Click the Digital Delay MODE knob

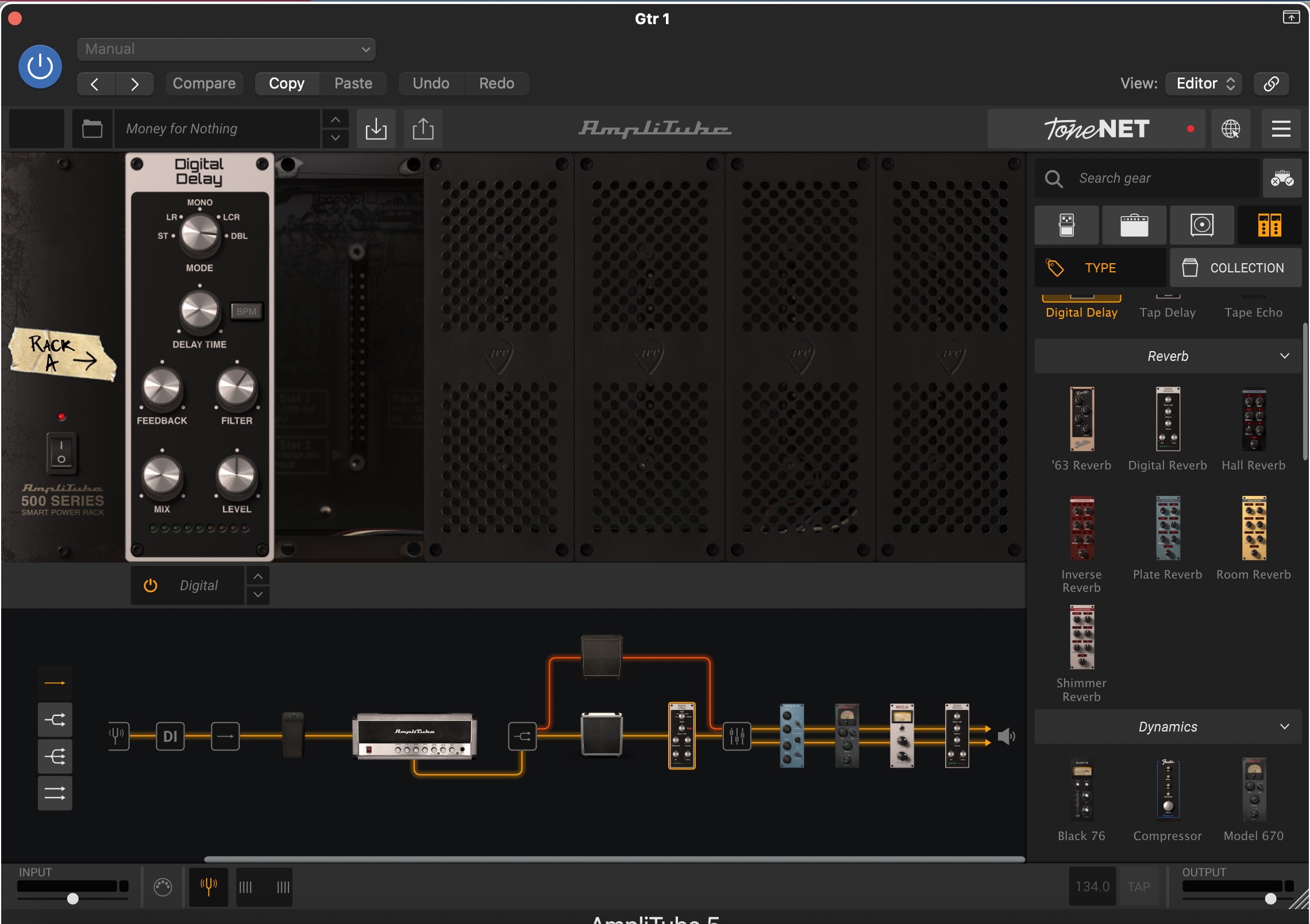[200, 234]
